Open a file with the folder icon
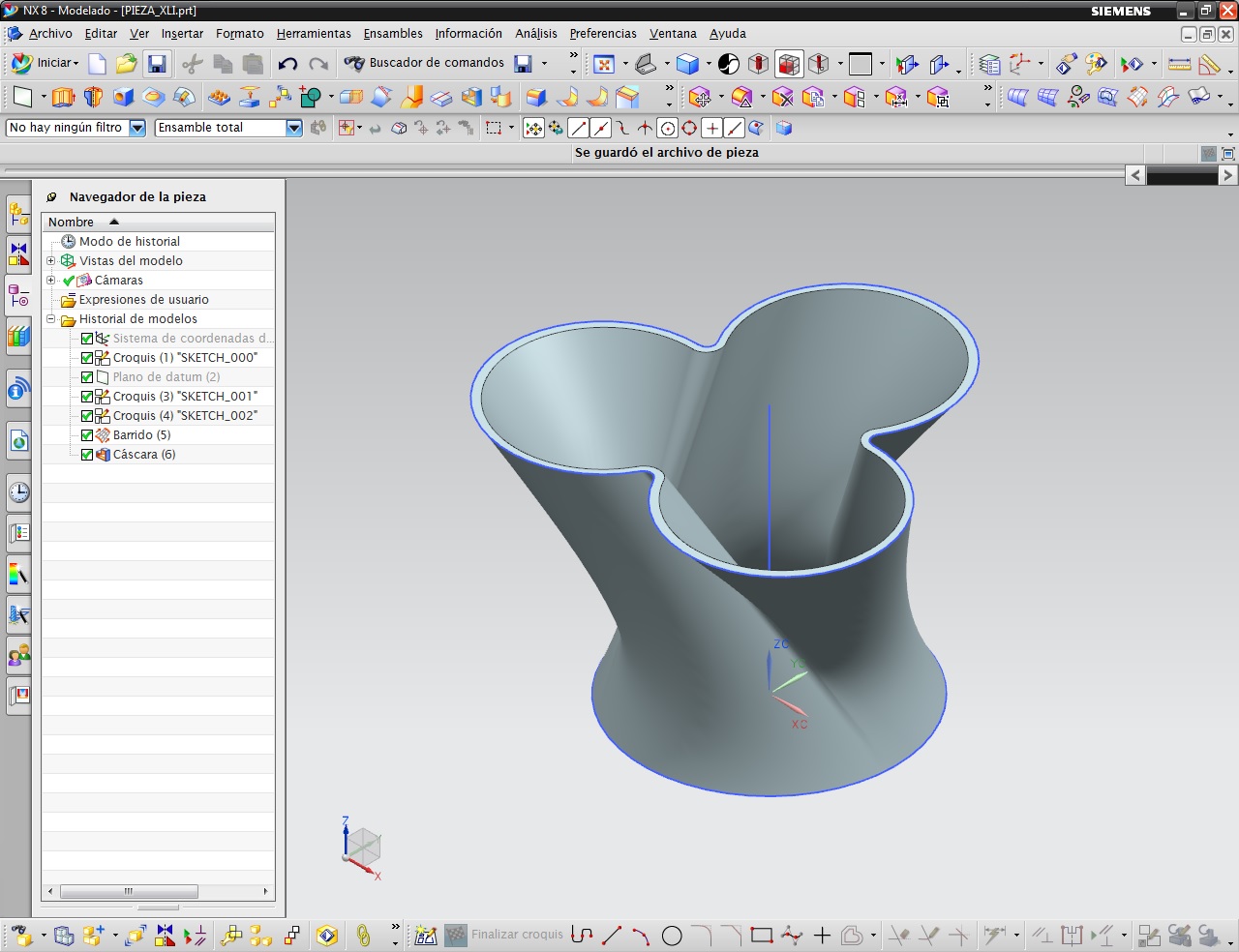1239x952 pixels. point(126,64)
